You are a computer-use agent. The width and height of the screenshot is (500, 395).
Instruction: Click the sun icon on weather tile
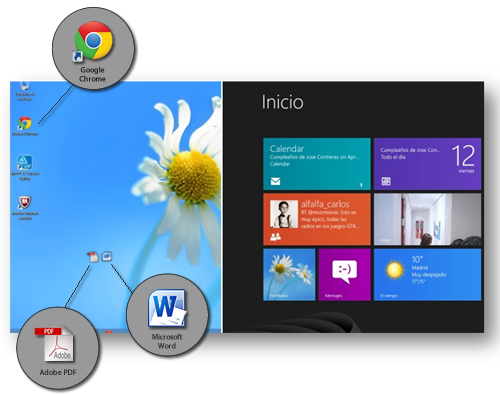[x=395, y=270]
